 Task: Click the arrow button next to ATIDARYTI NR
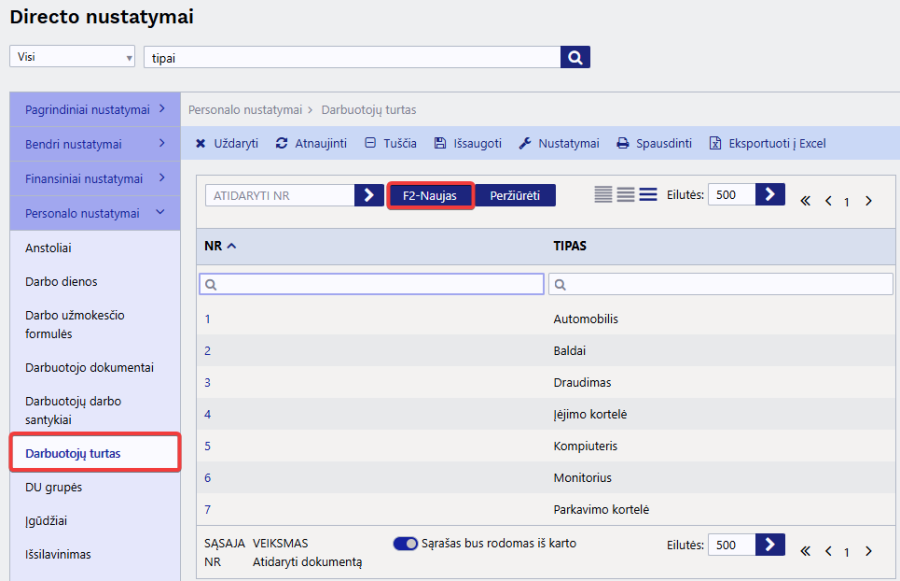coord(369,196)
